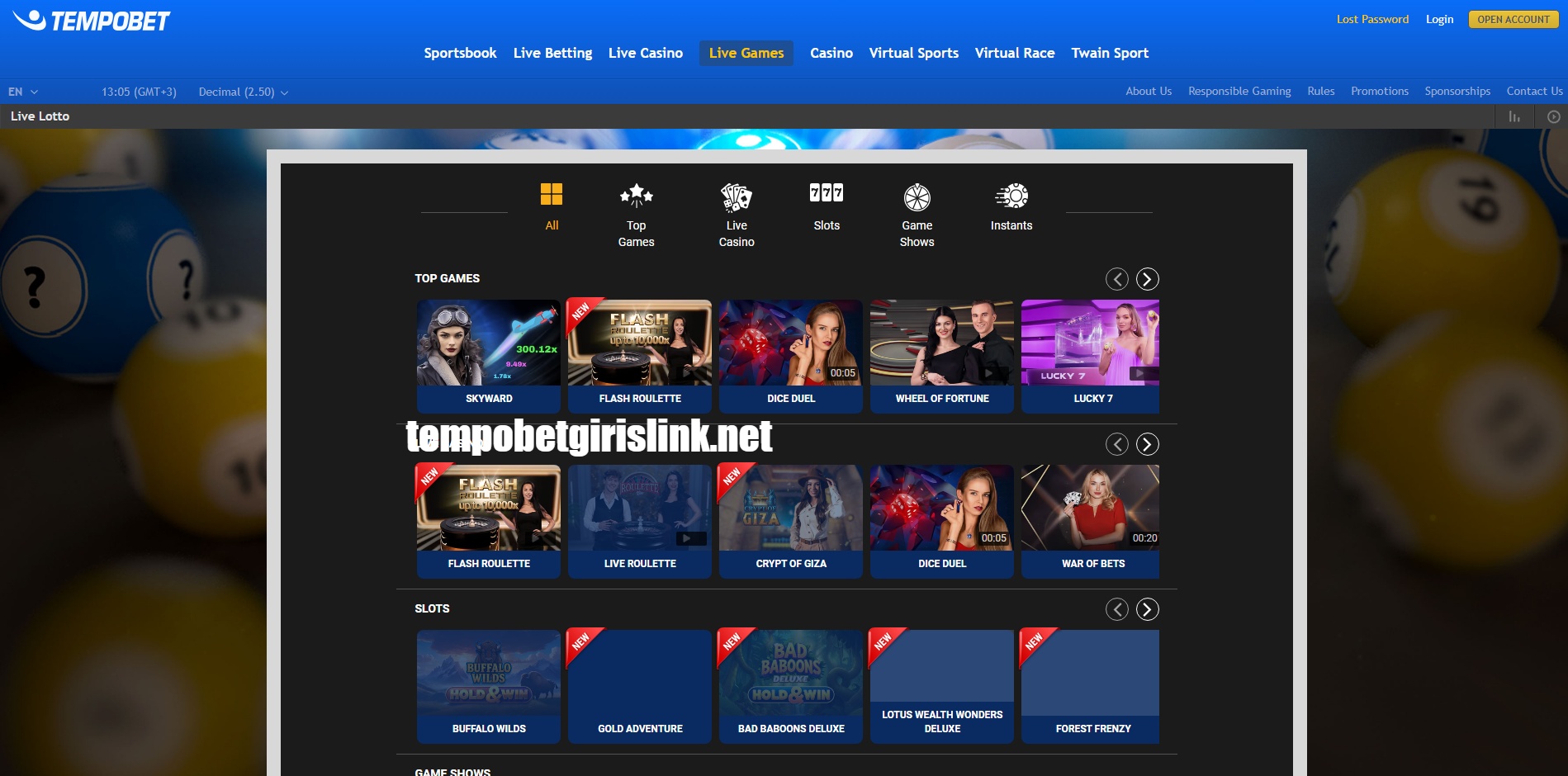The image size is (1568, 776).
Task: Open the Twain Sport tab
Action: coord(1110,53)
